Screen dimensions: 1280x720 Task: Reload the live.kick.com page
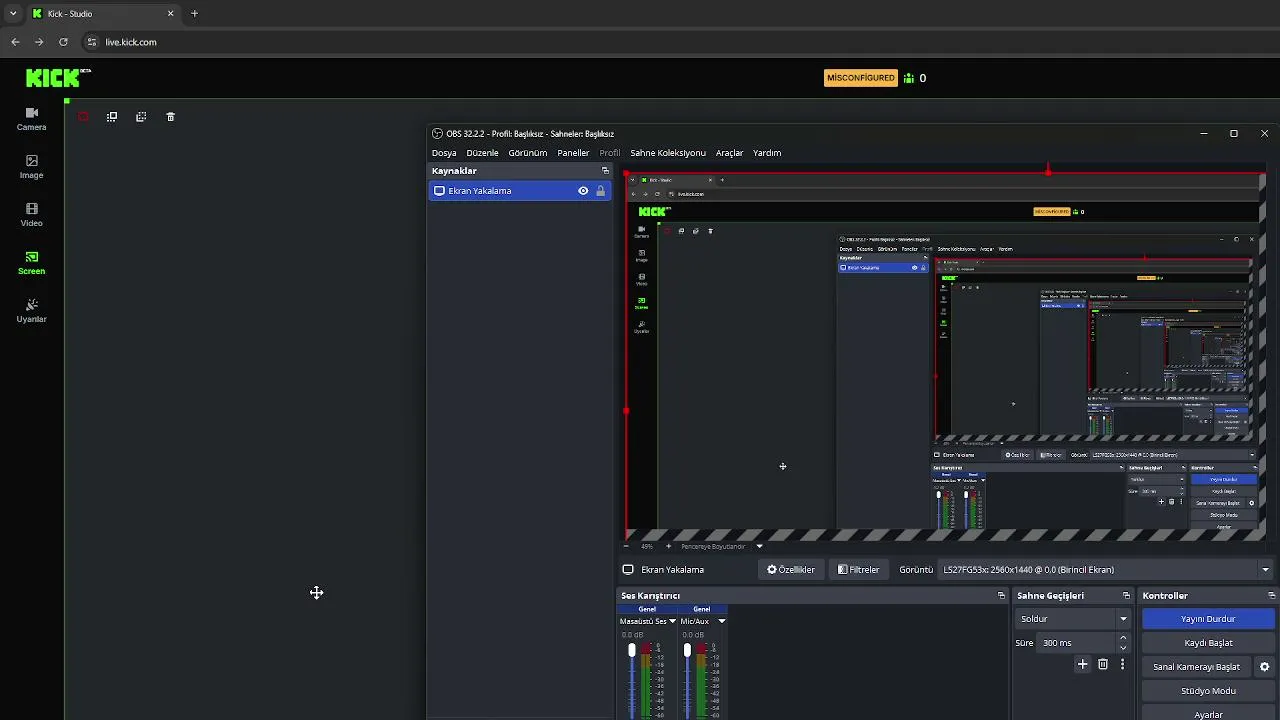pos(63,42)
